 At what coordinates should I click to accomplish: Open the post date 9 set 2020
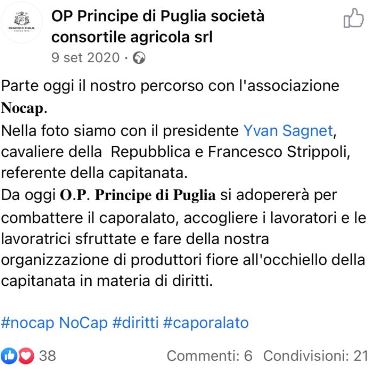point(85,58)
